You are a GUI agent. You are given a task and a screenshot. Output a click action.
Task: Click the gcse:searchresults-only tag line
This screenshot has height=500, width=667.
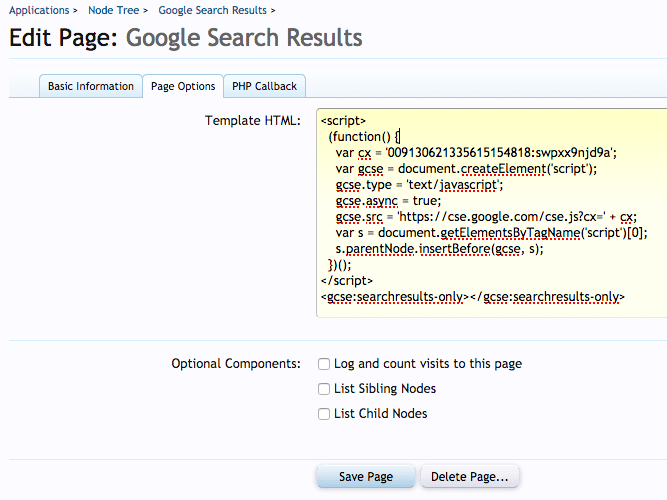(x=473, y=297)
